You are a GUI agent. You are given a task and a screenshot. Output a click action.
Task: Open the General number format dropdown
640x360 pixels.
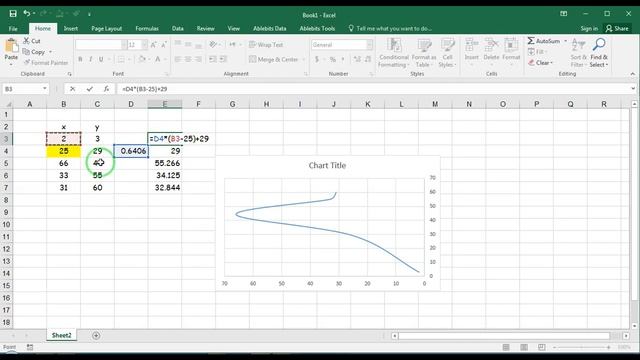pos(369,44)
